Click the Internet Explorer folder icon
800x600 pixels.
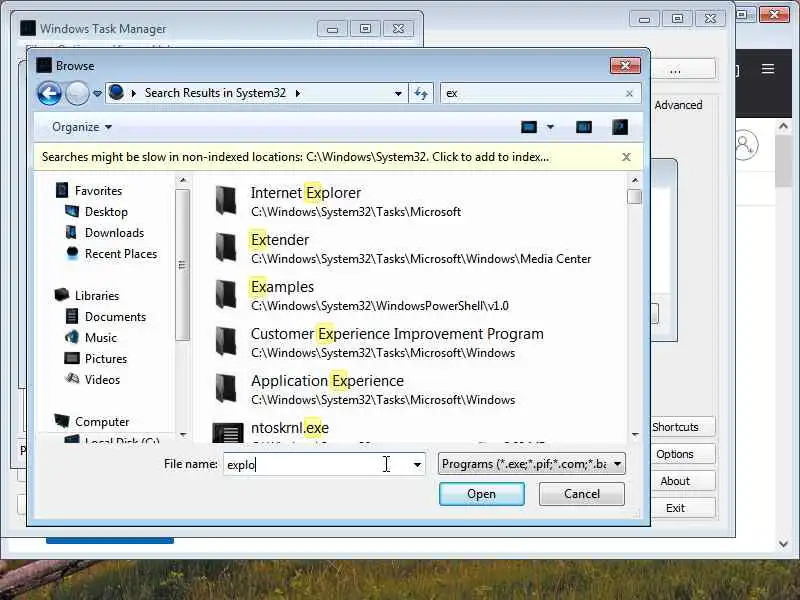pyautogui.click(x=226, y=200)
